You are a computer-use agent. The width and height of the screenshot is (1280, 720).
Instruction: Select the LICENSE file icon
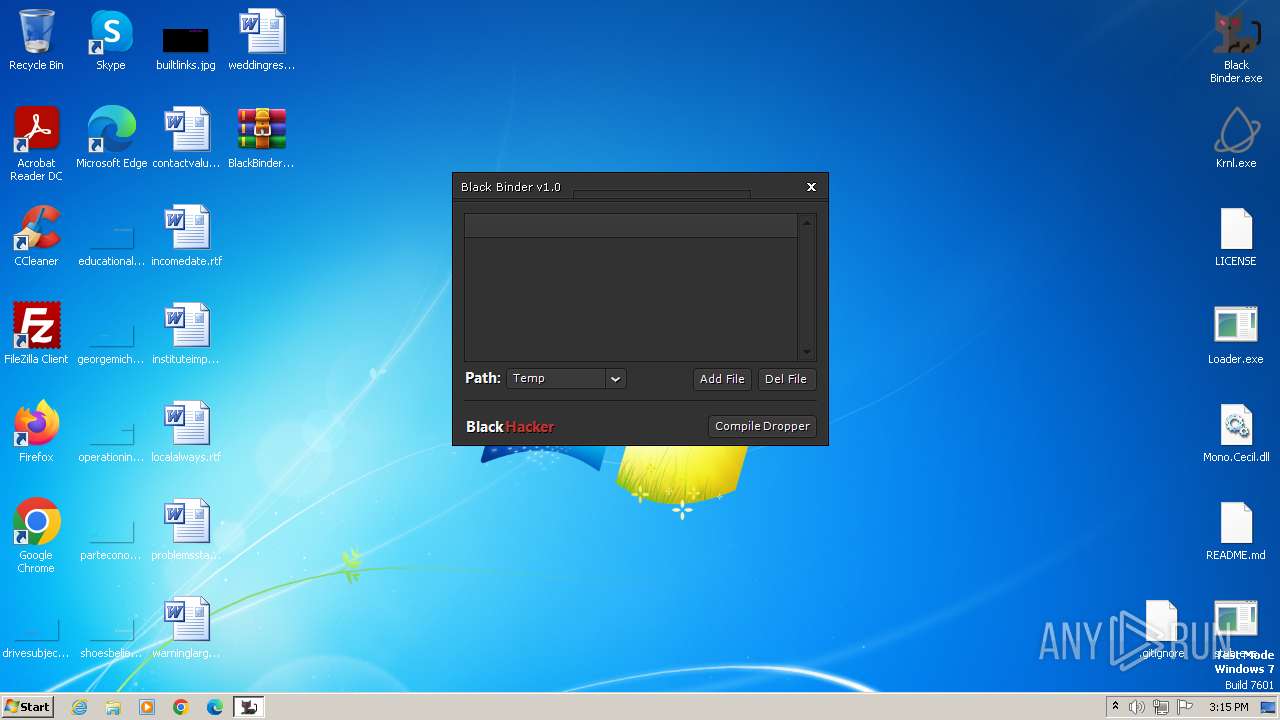click(1236, 236)
